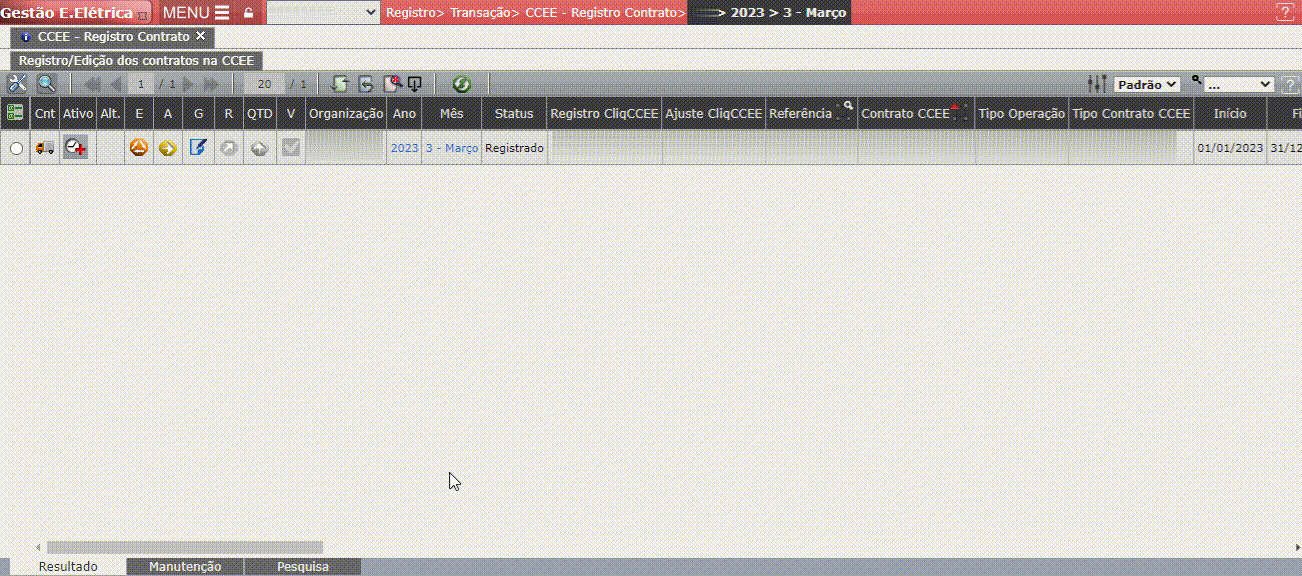Select the radio button in first row
The image size is (1302, 576).
pyautogui.click(x=16, y=149)
